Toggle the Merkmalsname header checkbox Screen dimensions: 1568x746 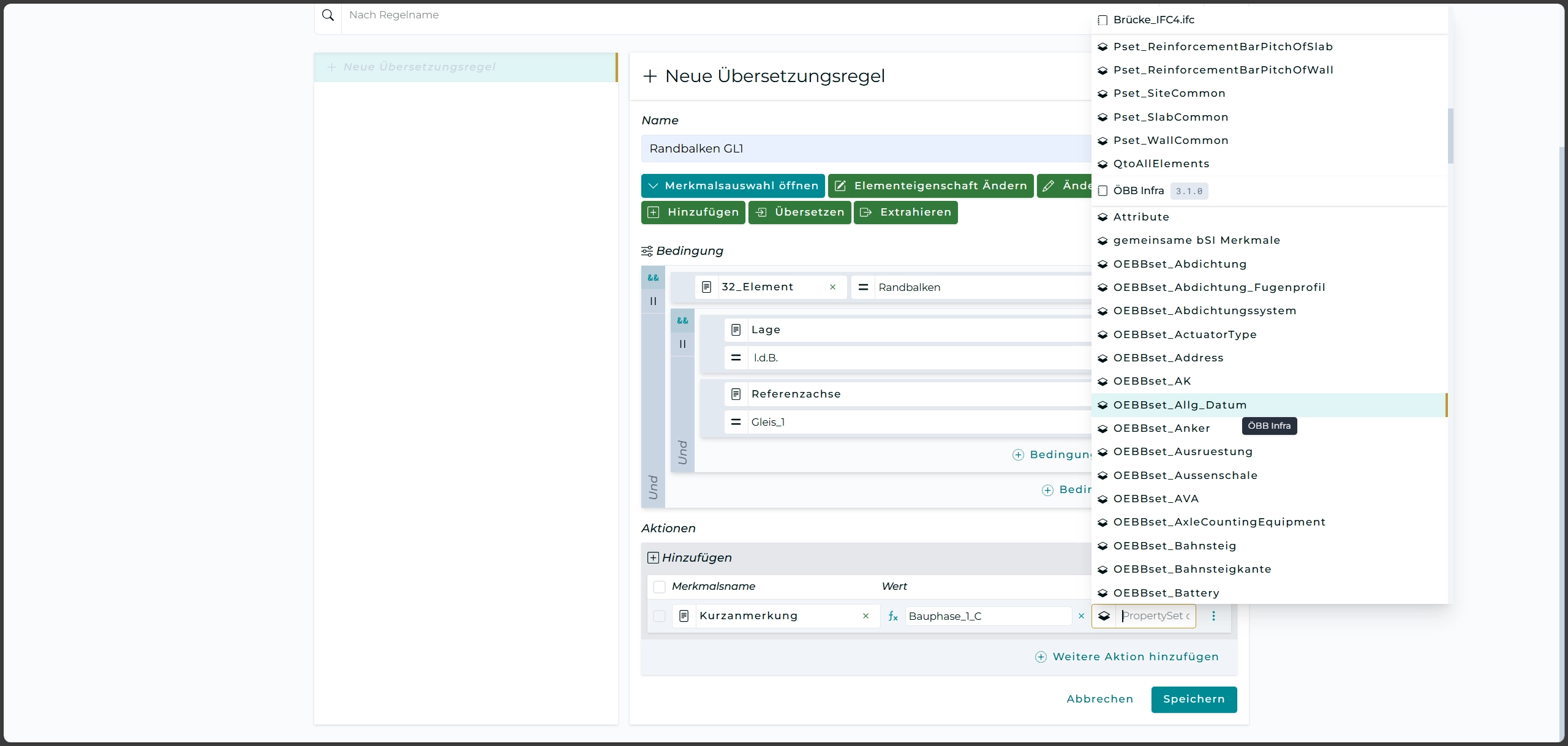[x=659, y=587]
